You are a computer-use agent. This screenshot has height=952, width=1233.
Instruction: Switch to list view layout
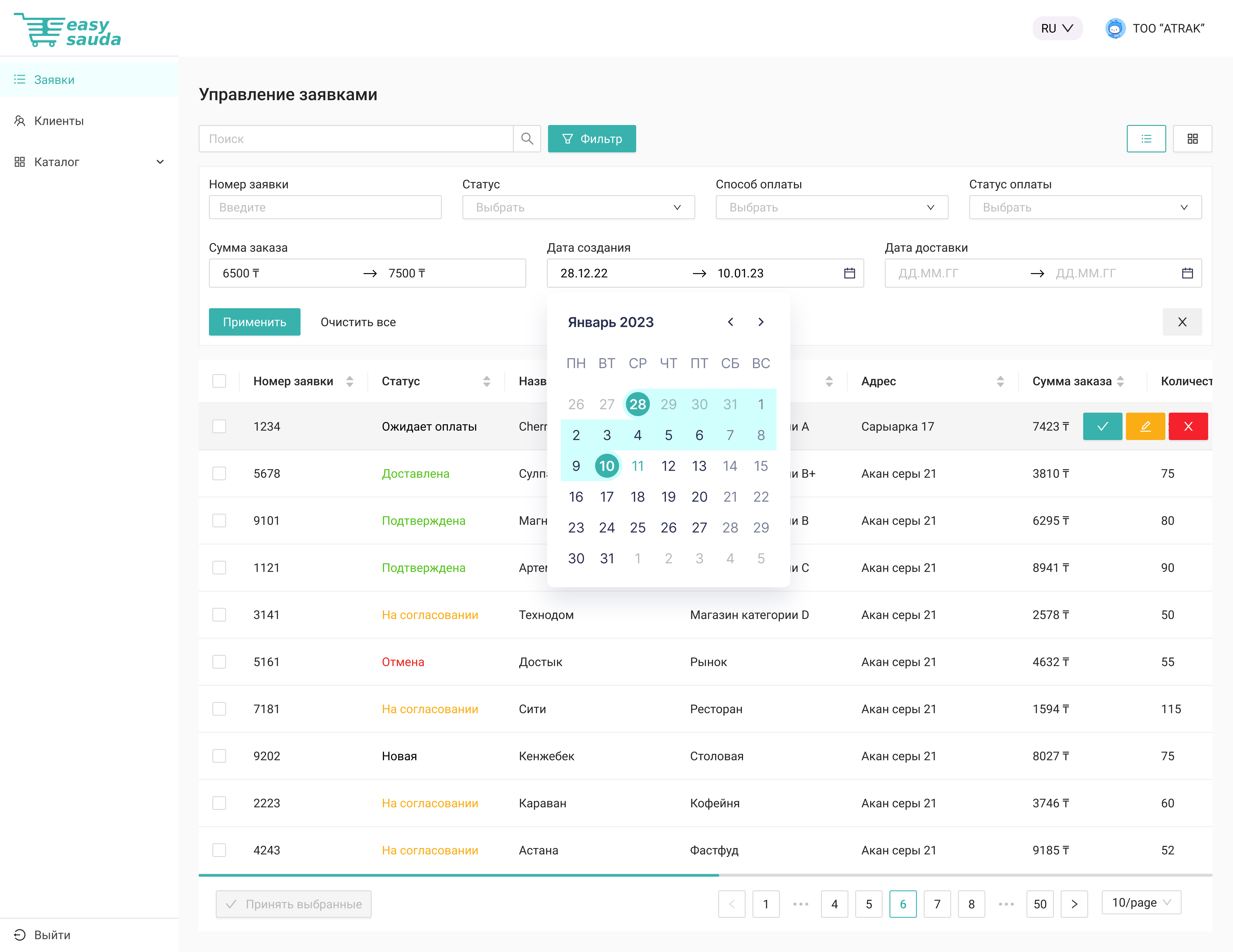click(x=1146, y=139)
